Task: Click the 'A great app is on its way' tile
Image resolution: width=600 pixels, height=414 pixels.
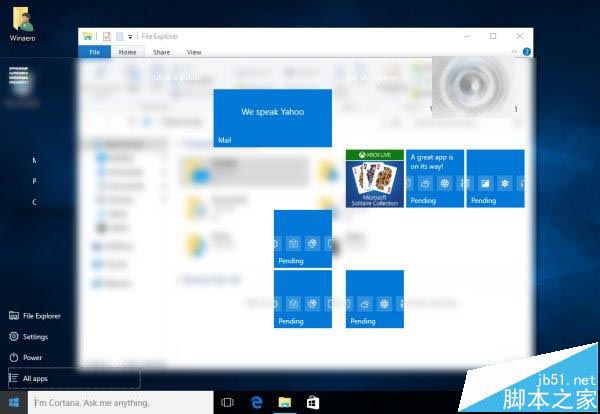Action: tap(435, 179)
